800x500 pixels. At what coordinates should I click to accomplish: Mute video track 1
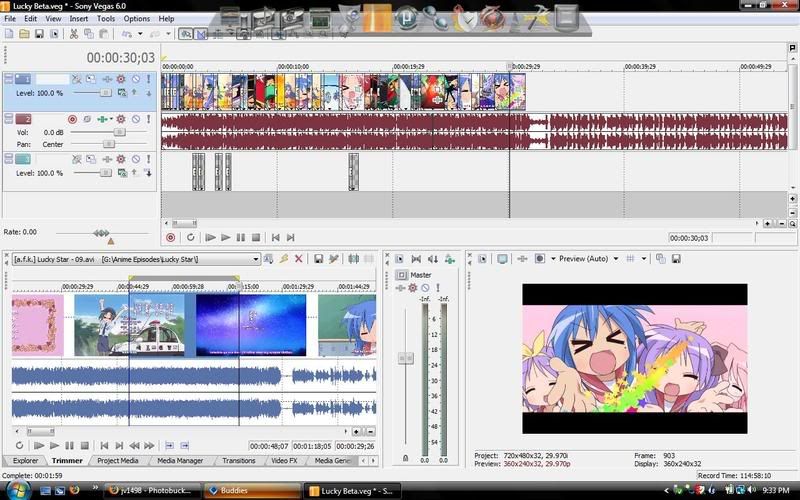(x=135, y=78)
